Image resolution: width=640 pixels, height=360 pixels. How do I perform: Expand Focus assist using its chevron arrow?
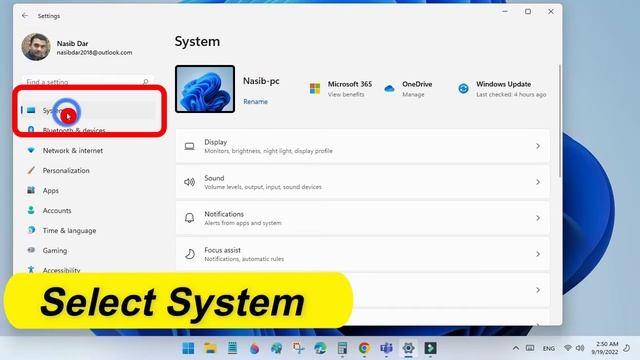pos(538,254)
